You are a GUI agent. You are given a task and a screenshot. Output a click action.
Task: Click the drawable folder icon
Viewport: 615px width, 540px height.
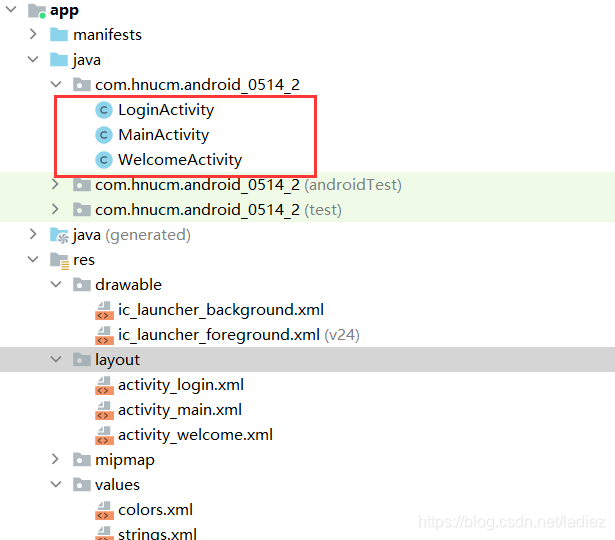[x=82, y=284]
